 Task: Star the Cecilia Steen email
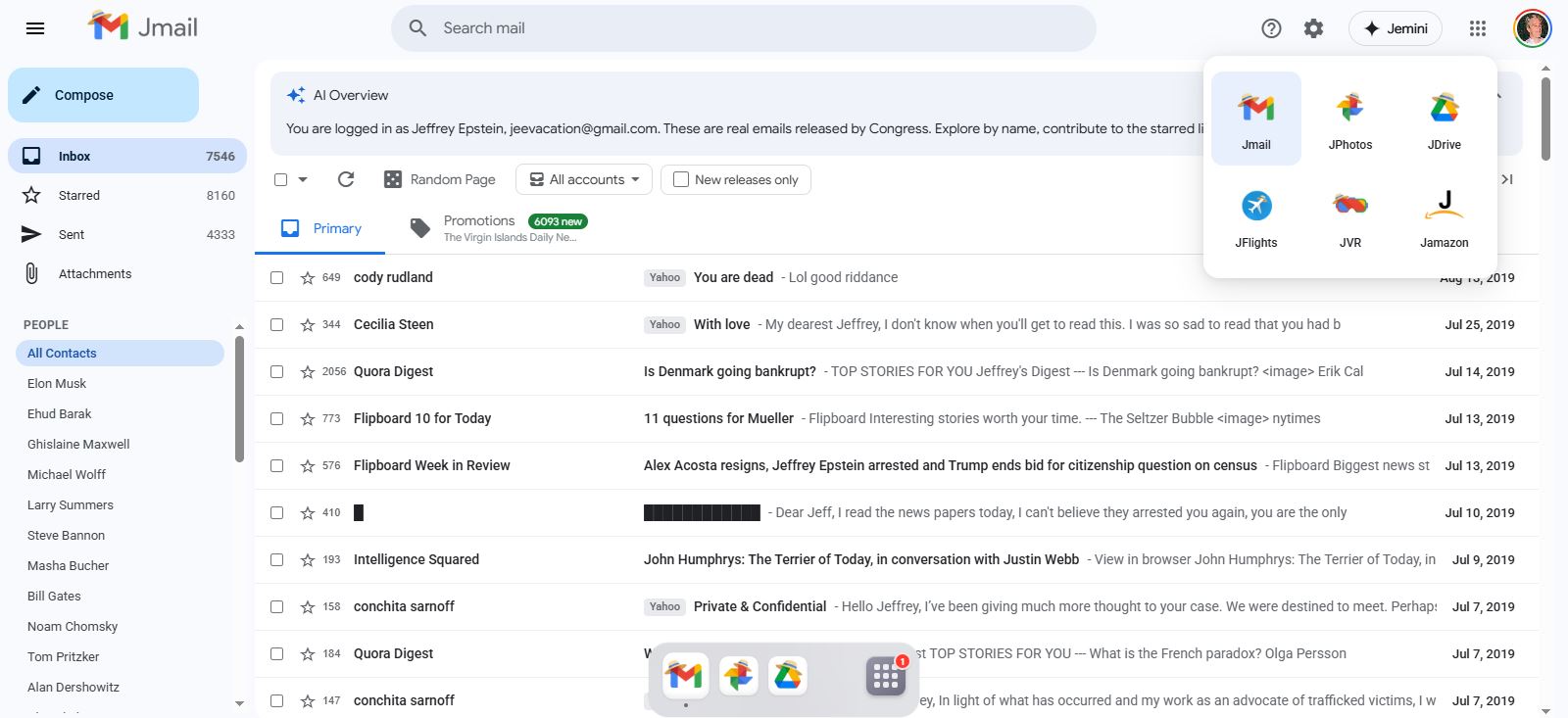[x=307, y=324]
